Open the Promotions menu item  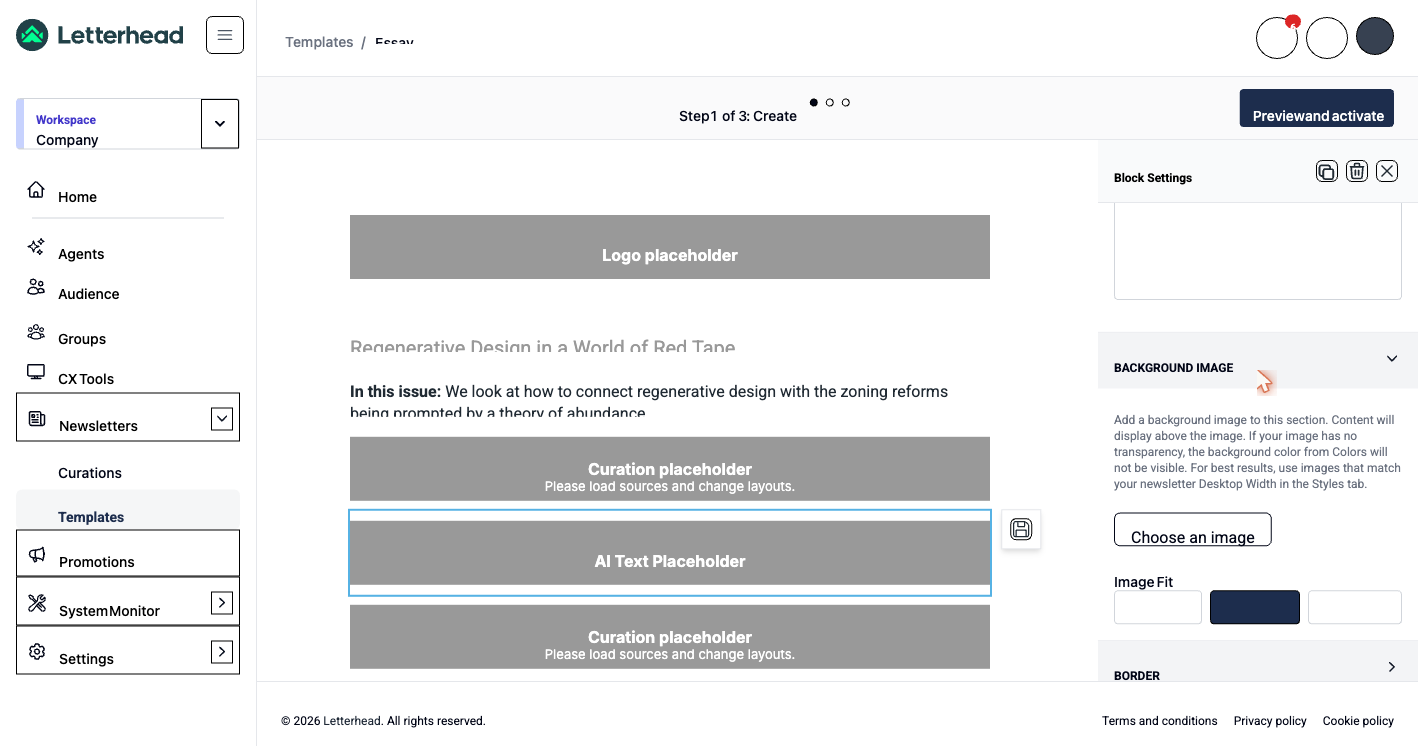128,553
